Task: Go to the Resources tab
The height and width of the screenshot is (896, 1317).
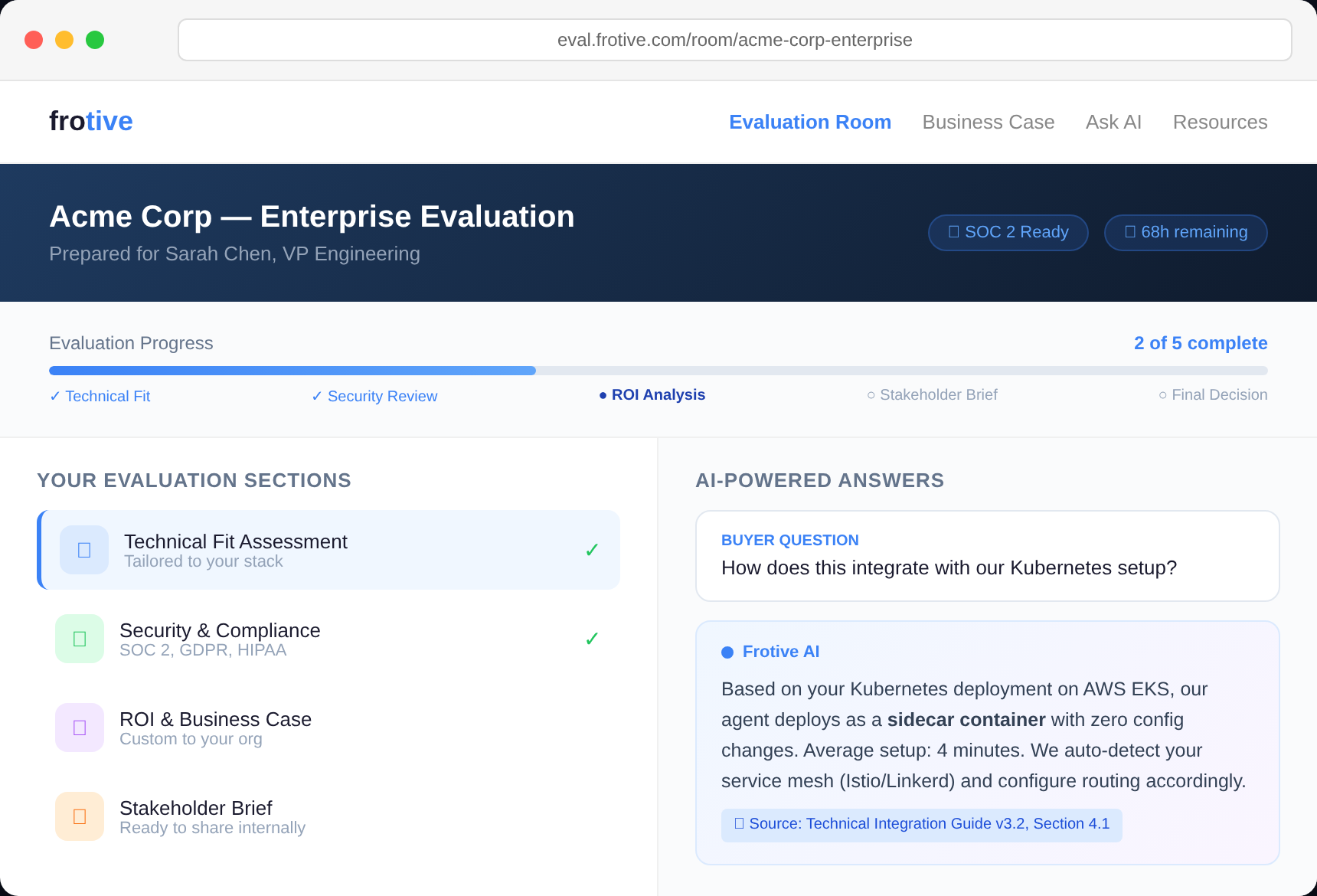Action: 1221,122
